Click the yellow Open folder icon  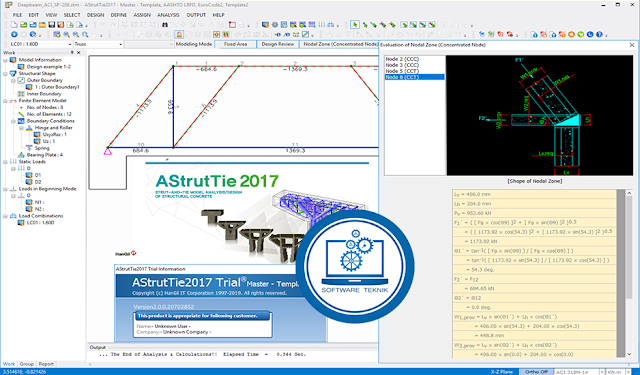click(x=42, y=25)
